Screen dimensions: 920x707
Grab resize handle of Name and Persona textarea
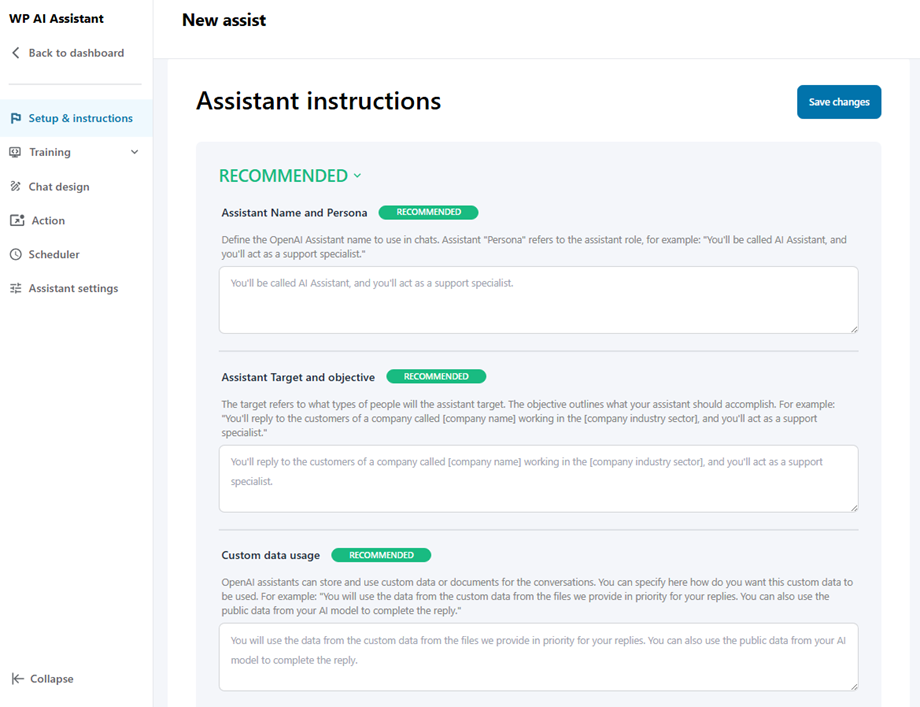(853, 328)
